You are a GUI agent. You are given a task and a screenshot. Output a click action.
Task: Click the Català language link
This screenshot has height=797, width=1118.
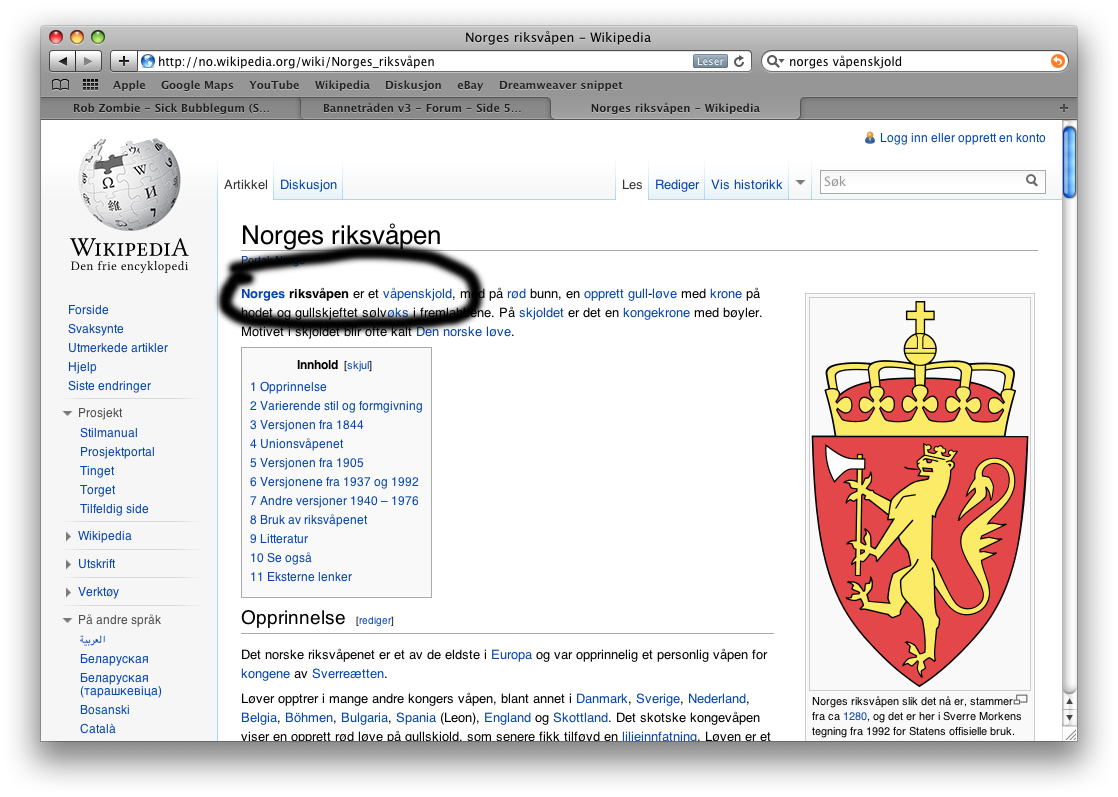point(98,729)
